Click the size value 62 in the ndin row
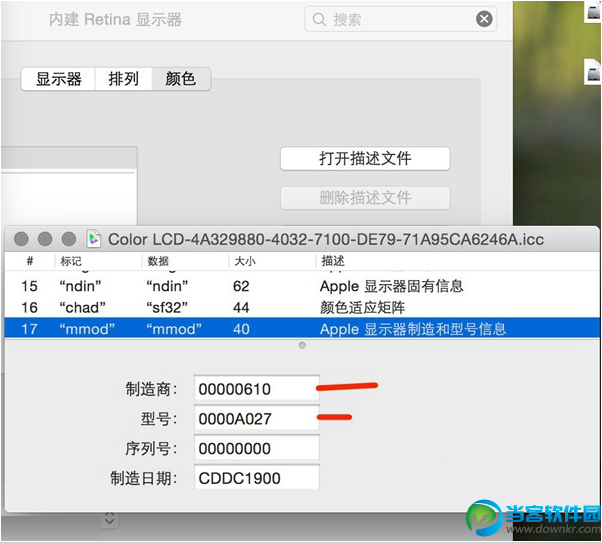 (x=241, y=286)
